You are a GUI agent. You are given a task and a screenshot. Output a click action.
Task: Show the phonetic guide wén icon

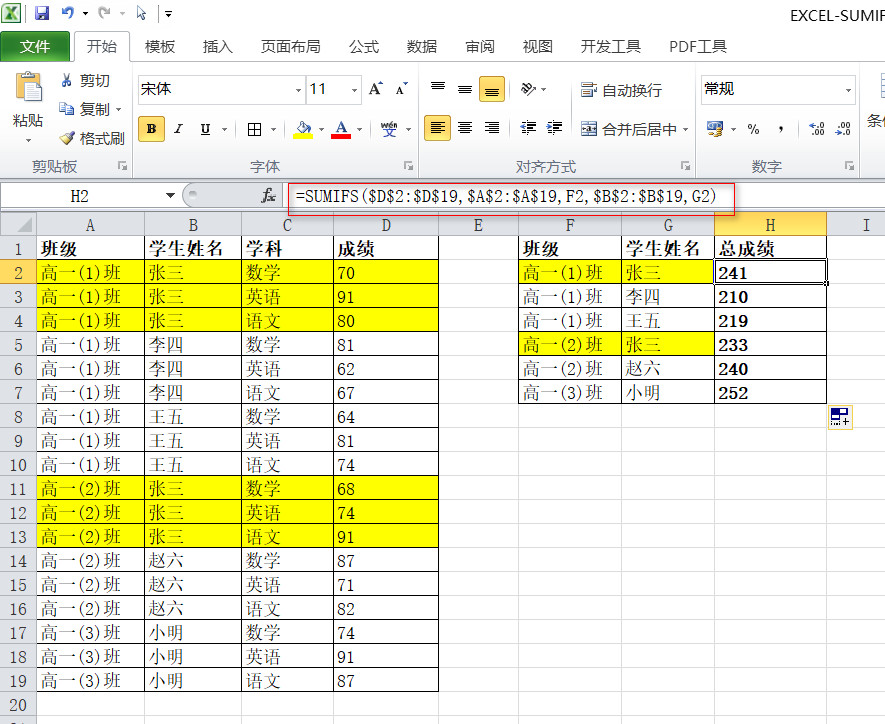389,129
